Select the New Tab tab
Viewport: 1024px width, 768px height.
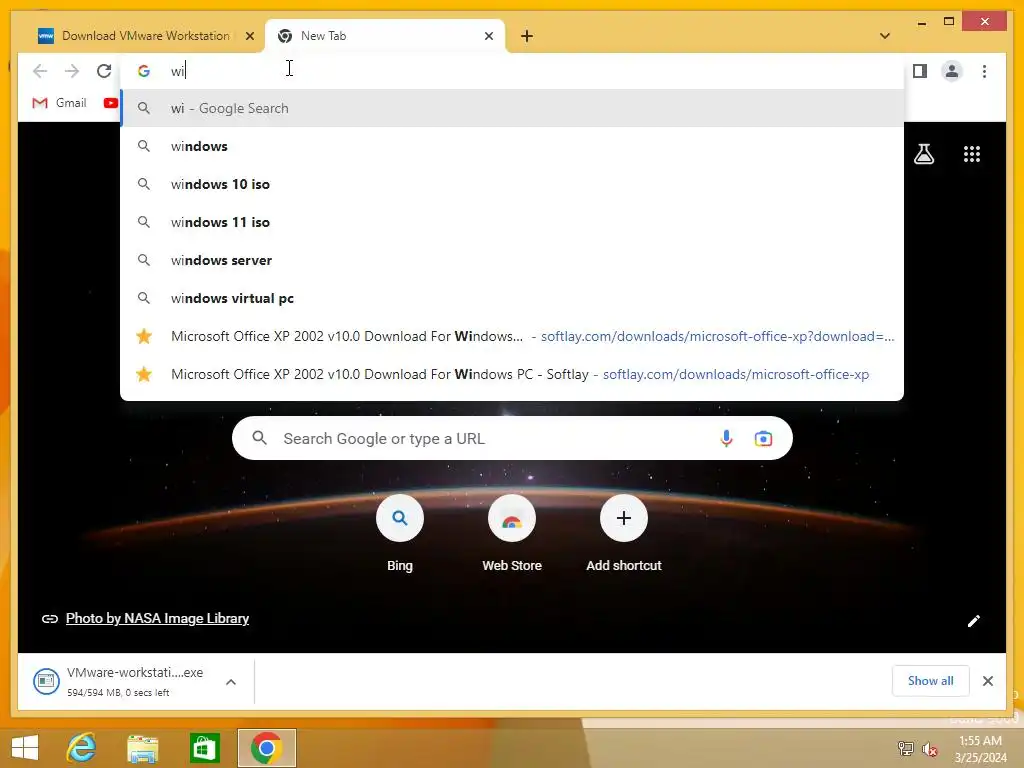coord(385,36)
